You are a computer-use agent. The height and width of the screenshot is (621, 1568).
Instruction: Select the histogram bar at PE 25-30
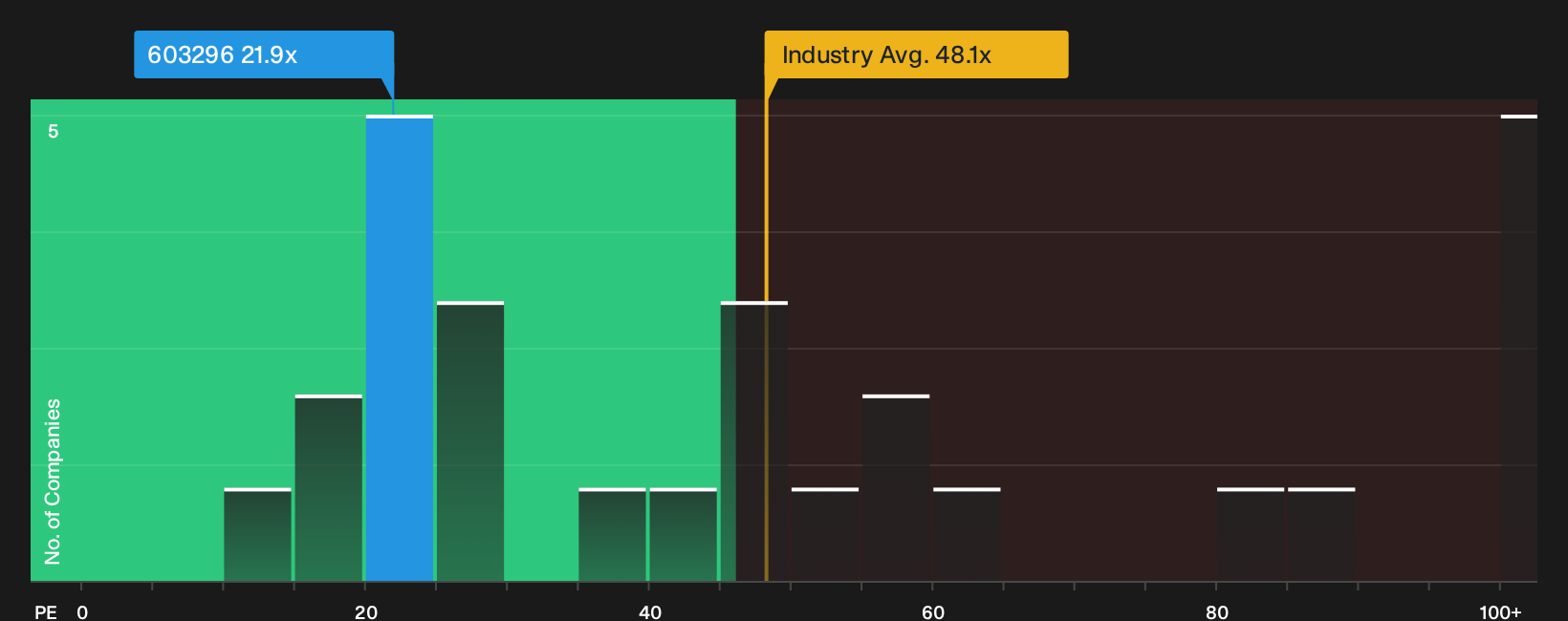click(x=470, y=441)
